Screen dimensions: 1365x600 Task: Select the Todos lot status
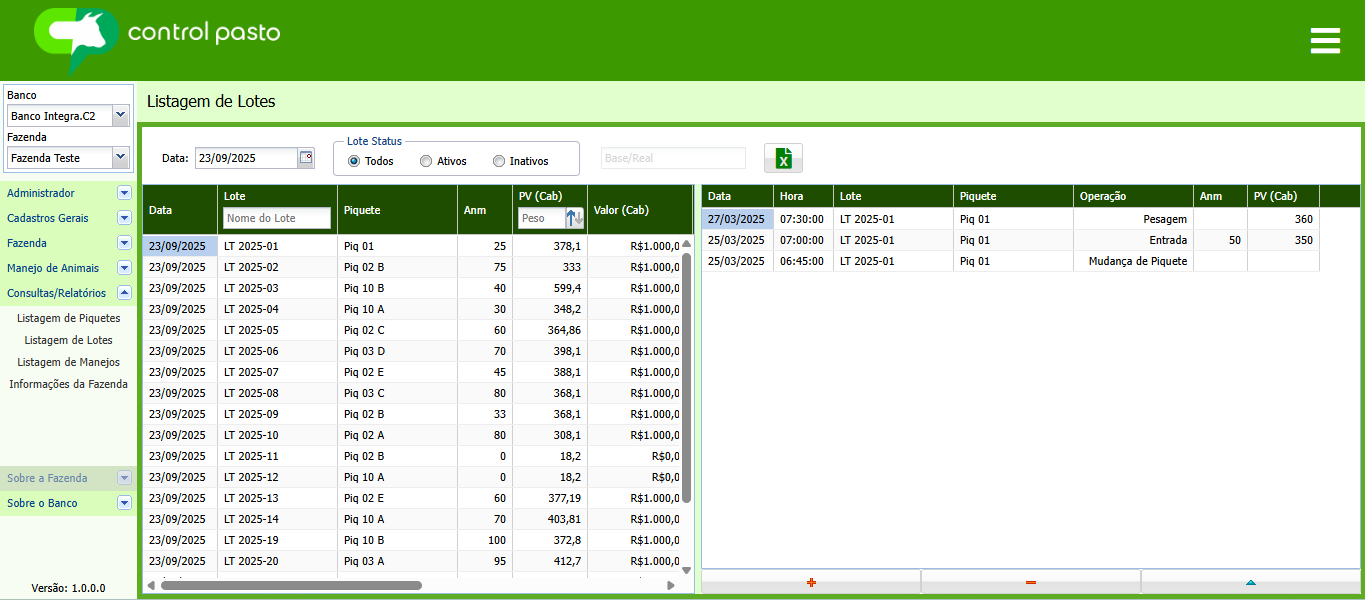point(353,161)
